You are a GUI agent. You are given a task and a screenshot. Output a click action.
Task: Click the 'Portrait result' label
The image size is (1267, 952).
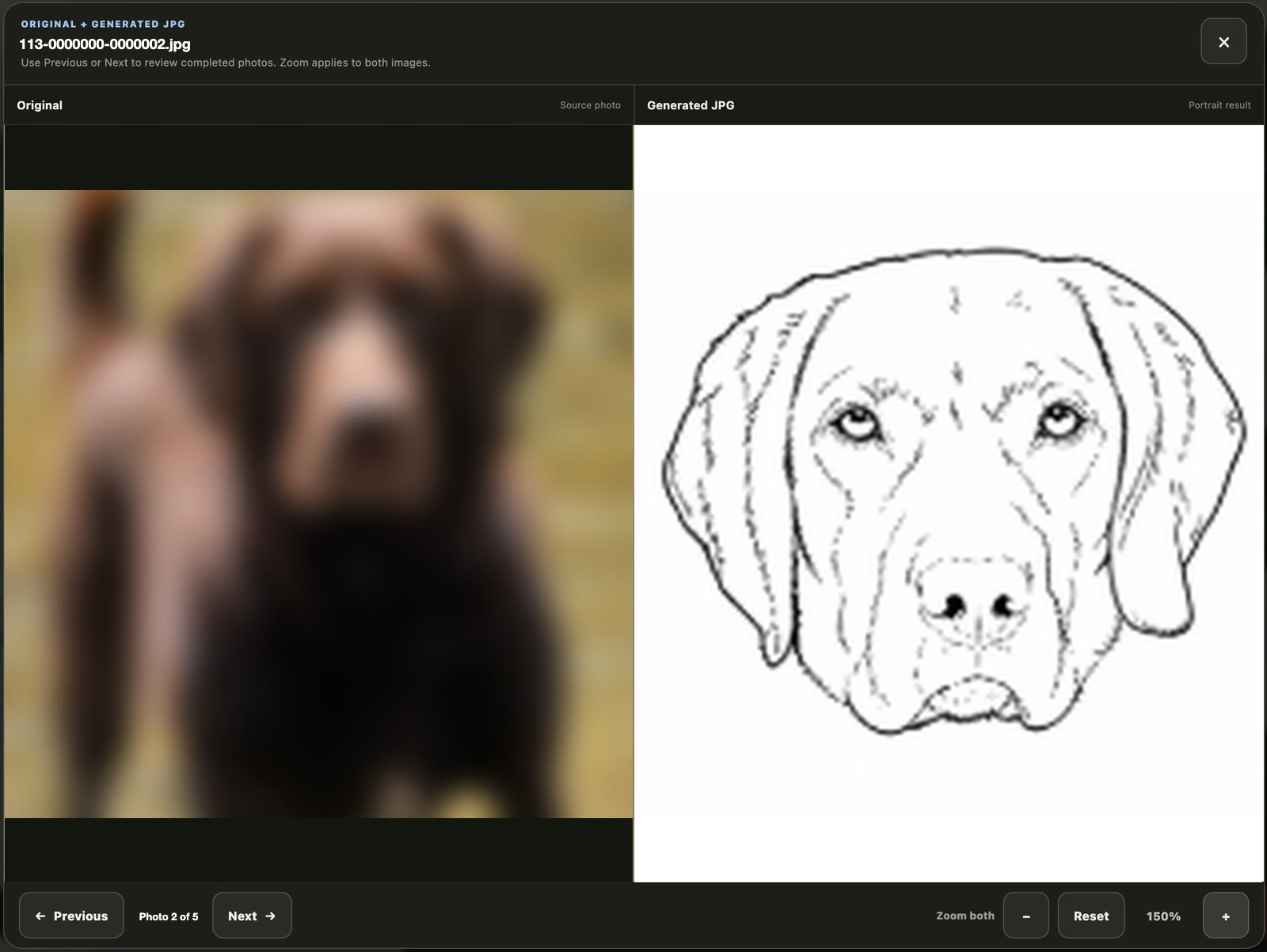[1219, 105]
